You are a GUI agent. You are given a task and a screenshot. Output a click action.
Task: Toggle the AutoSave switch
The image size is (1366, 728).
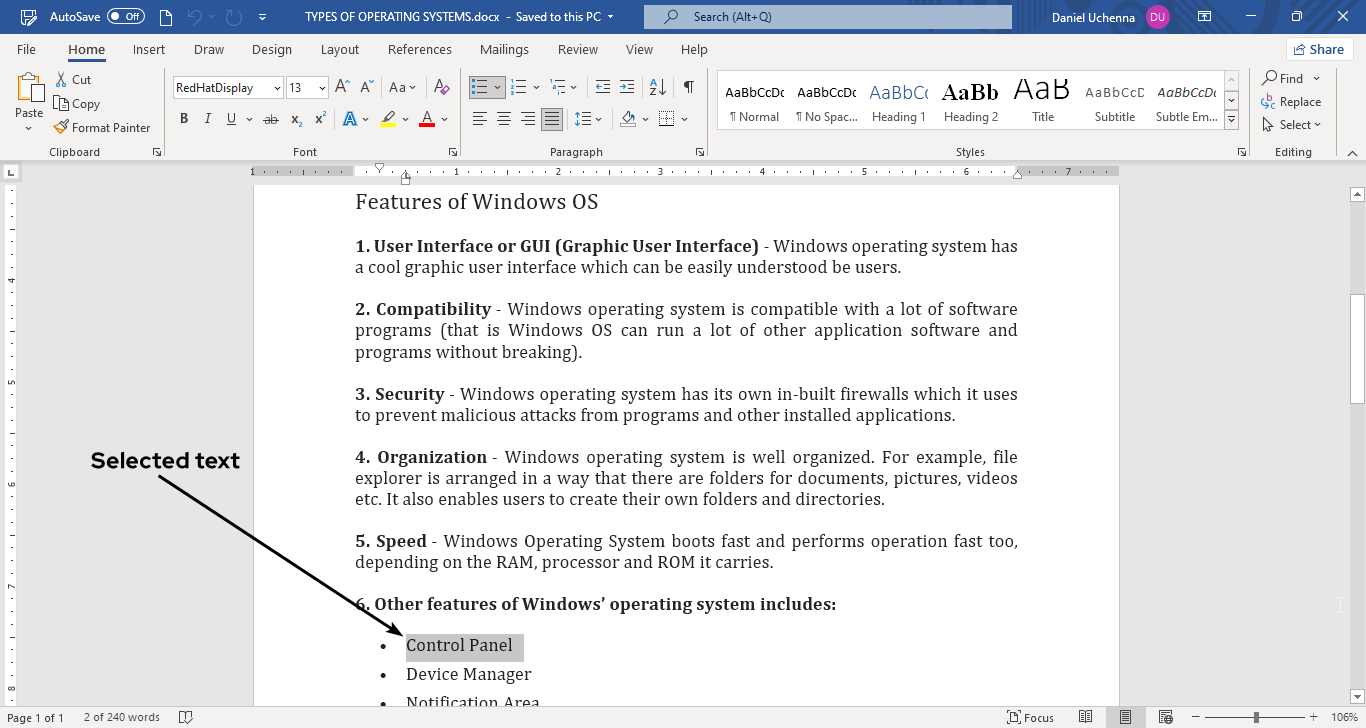point(126,17)
